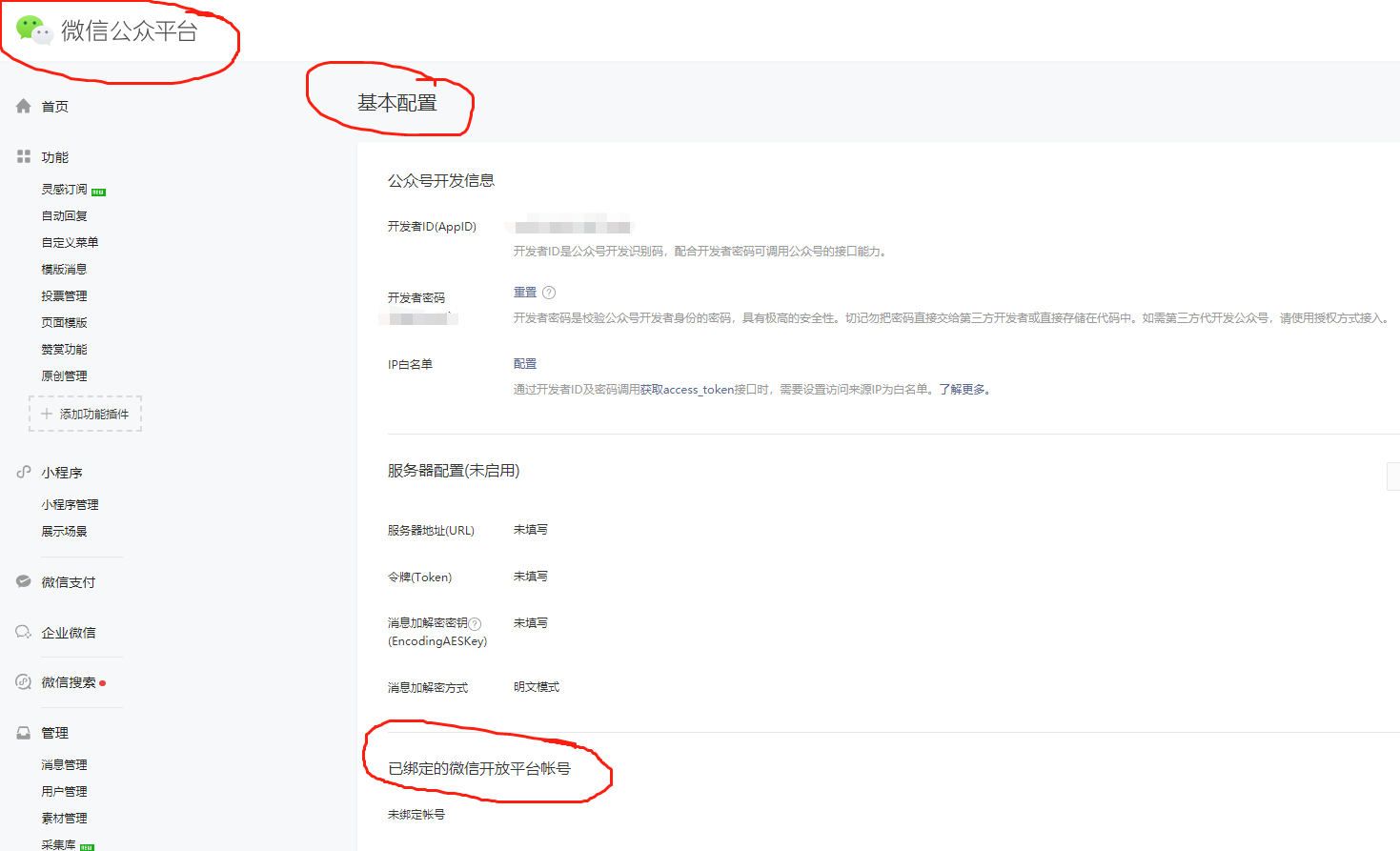Click the cut-off button right of 服务器配置
1400x851 pixels.
[x=1393, y=476]
